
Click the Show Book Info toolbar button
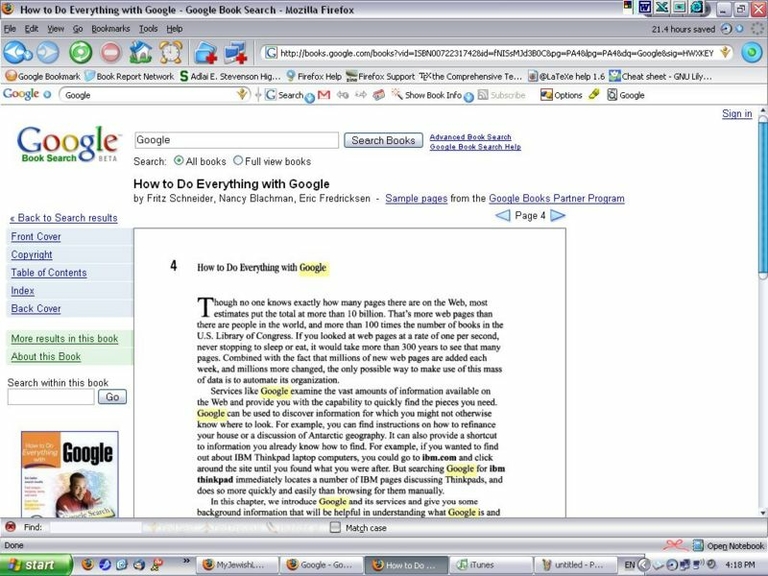(x=427, y=95)
